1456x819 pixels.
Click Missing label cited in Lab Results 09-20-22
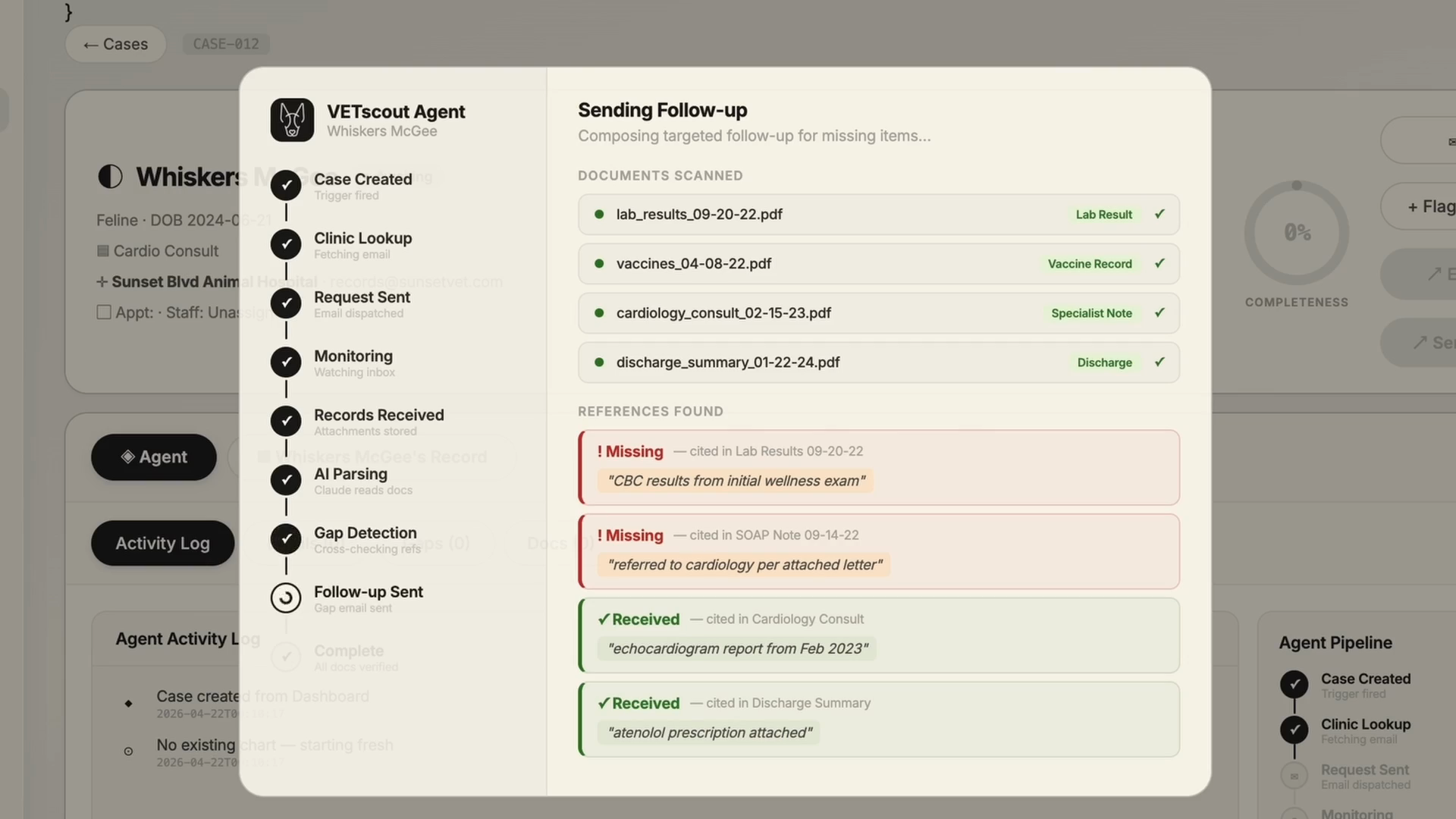click(x=630, y=451)
